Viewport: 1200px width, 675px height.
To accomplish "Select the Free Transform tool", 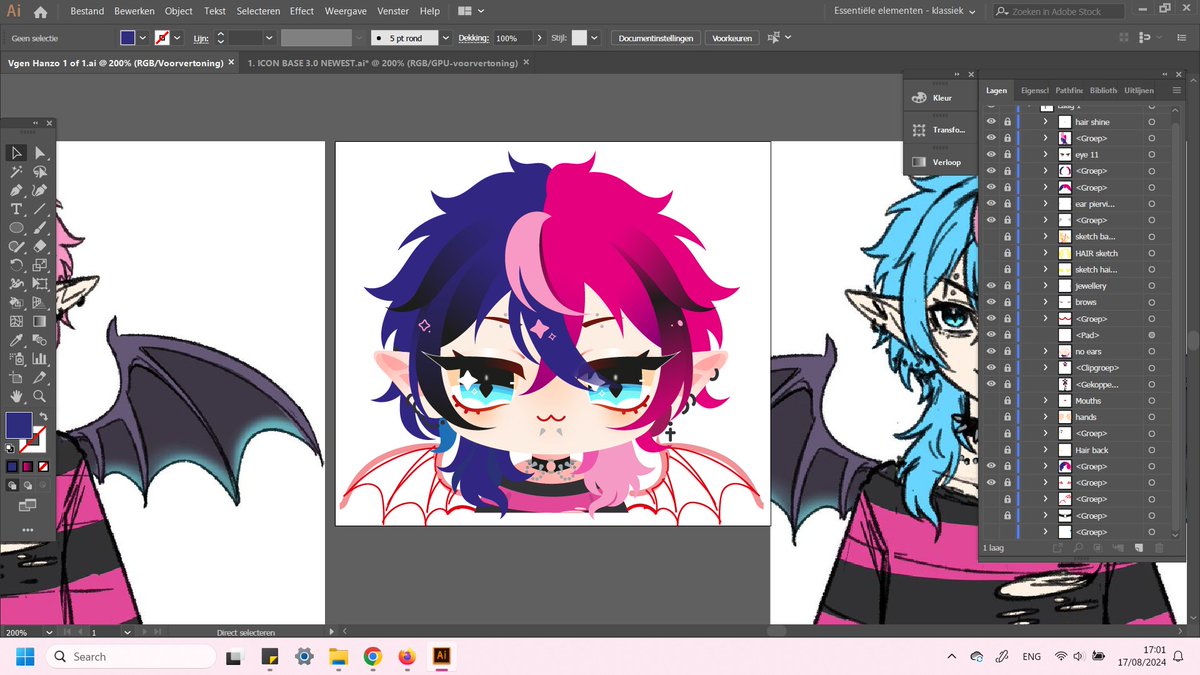I will pos(40,284).
